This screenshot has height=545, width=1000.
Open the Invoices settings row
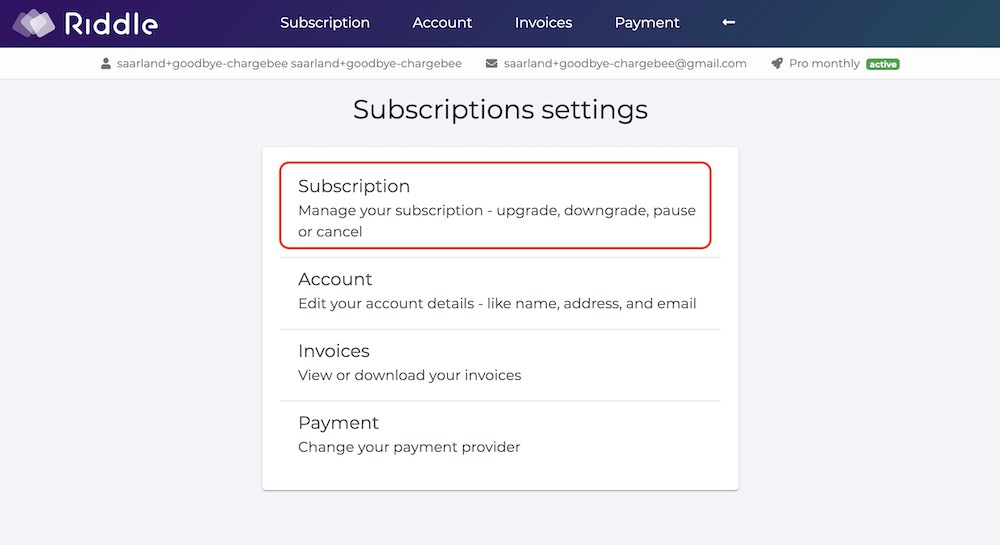(500, 365)
